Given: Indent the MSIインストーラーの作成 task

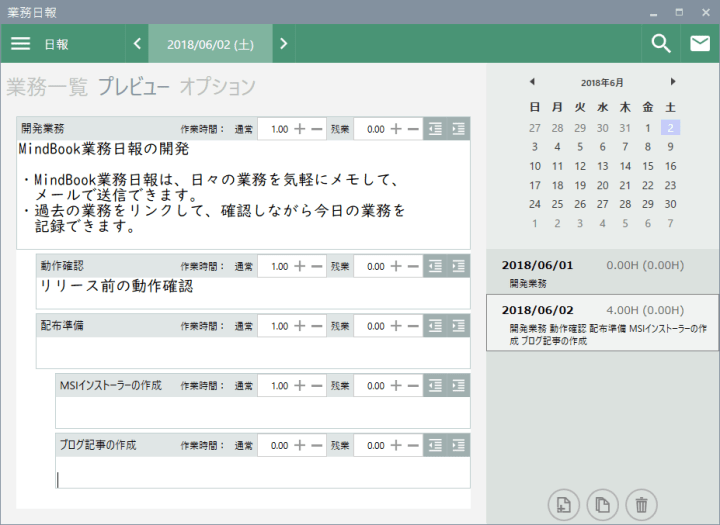Looking at the screenshot, I should (458, 386).
